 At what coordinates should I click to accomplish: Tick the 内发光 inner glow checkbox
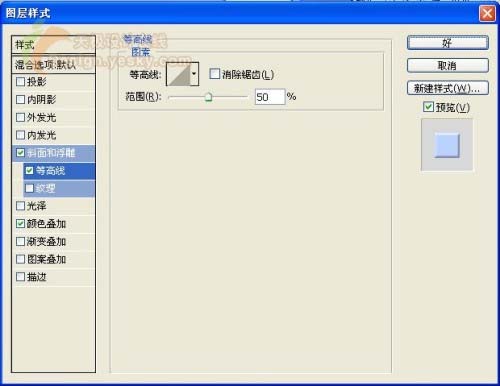point(20,135)
